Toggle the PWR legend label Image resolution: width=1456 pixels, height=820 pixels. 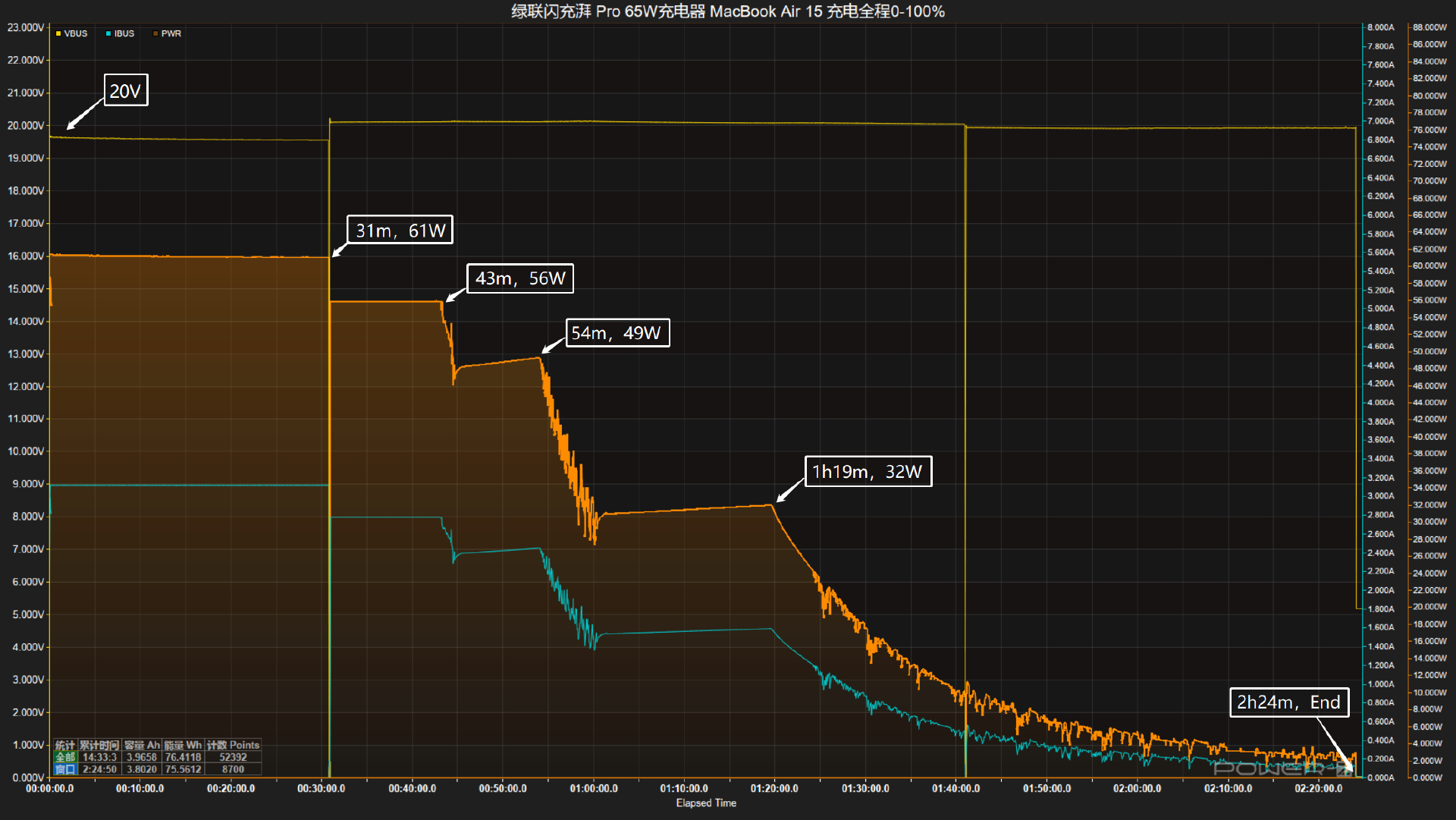coord(171,33)
